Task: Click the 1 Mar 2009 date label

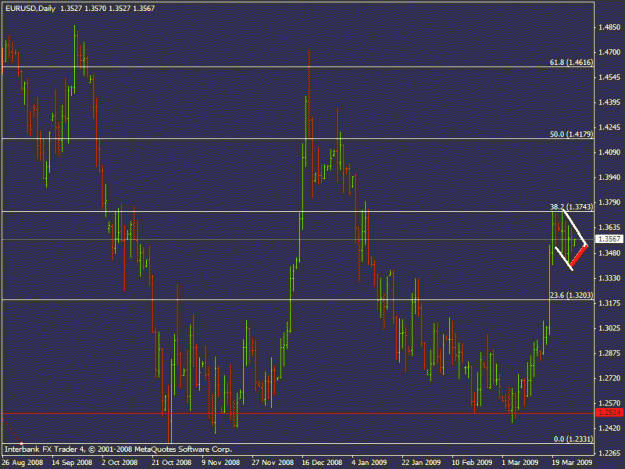Action: coord(520,463)
